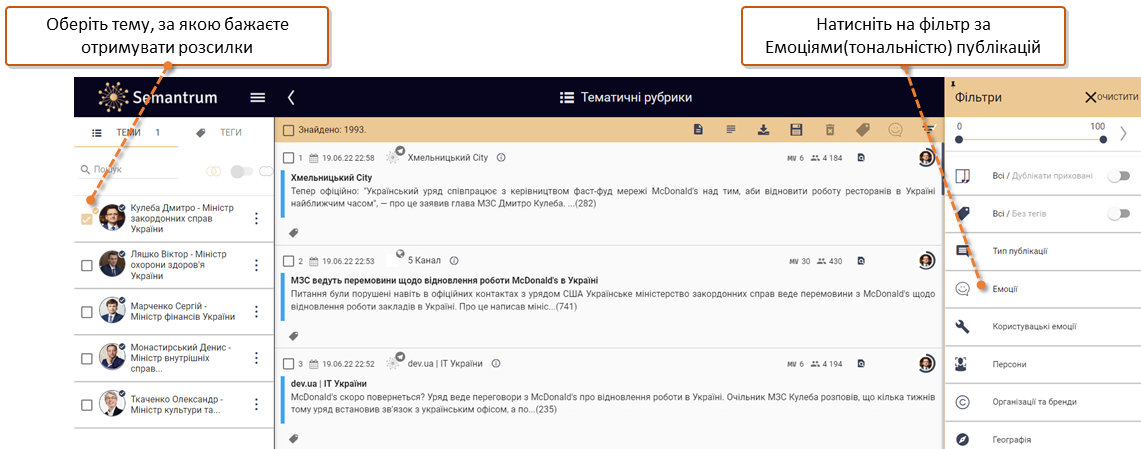The image size is (1141, 449).
Task: Open document search icon in article 3 row
Action: pos(861,364)
